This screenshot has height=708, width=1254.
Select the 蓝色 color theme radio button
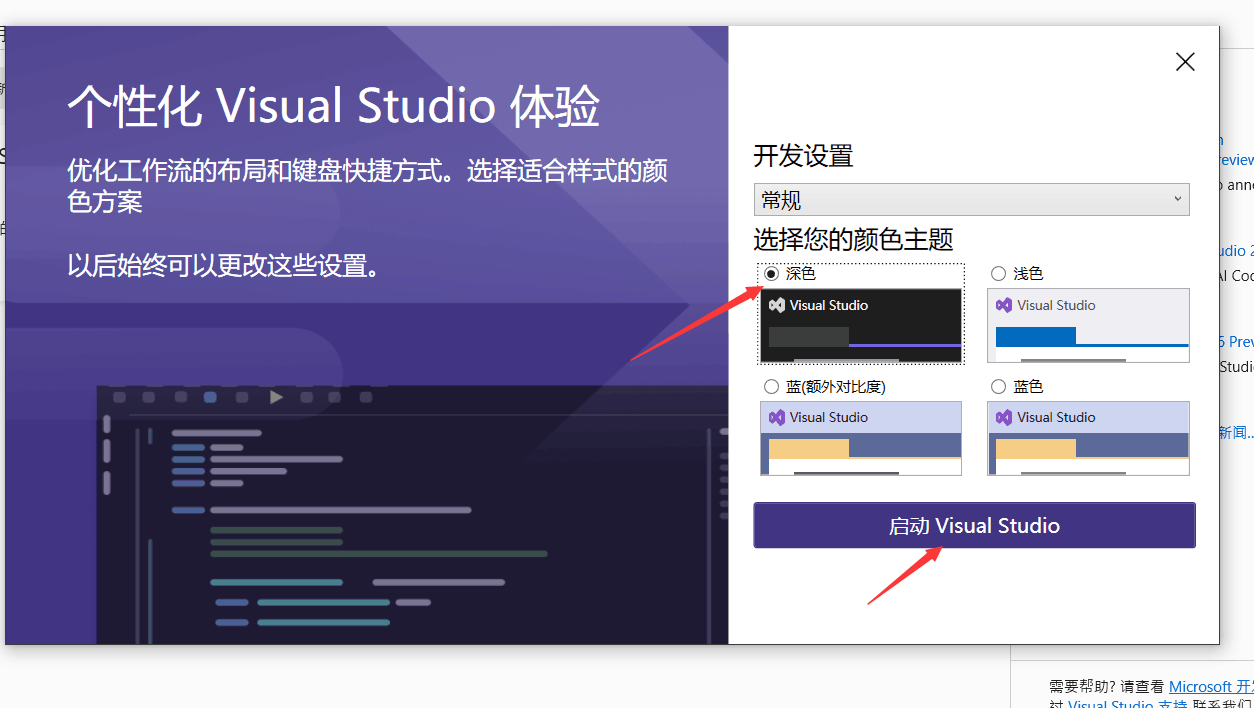point(998,386)
